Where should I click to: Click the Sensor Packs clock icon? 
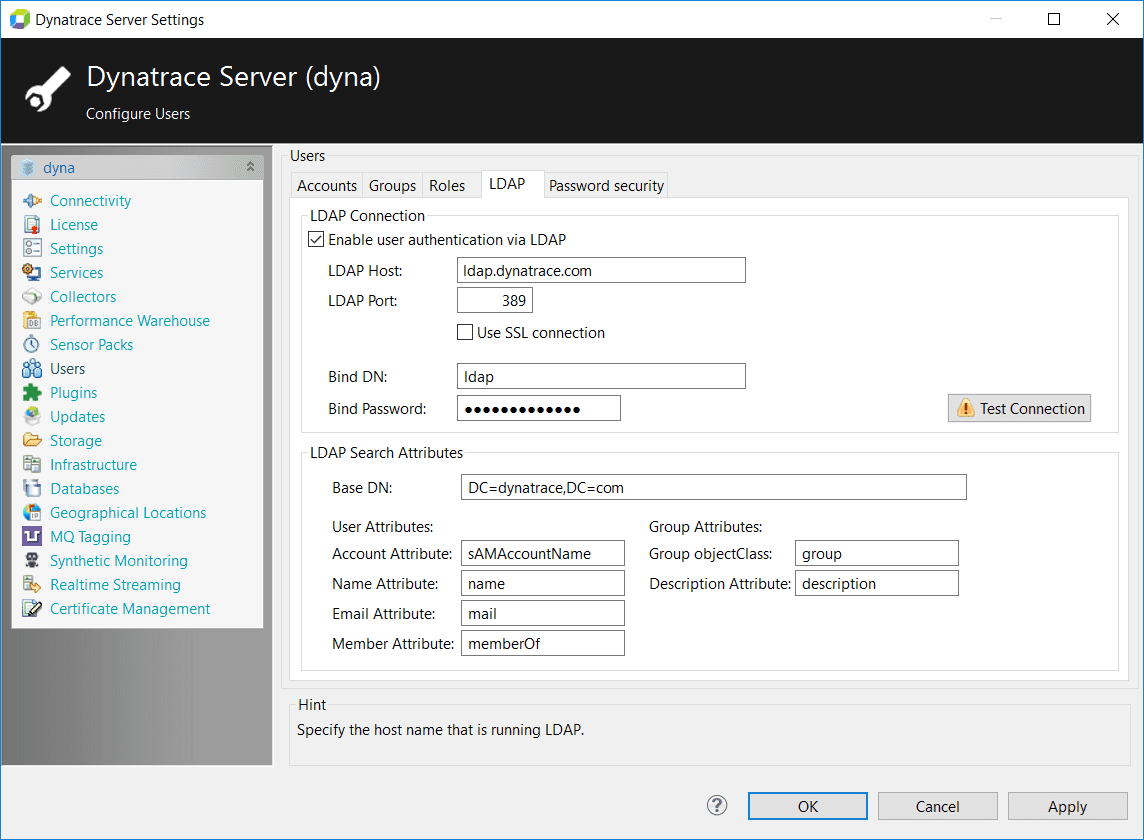(x=32, y=344)
